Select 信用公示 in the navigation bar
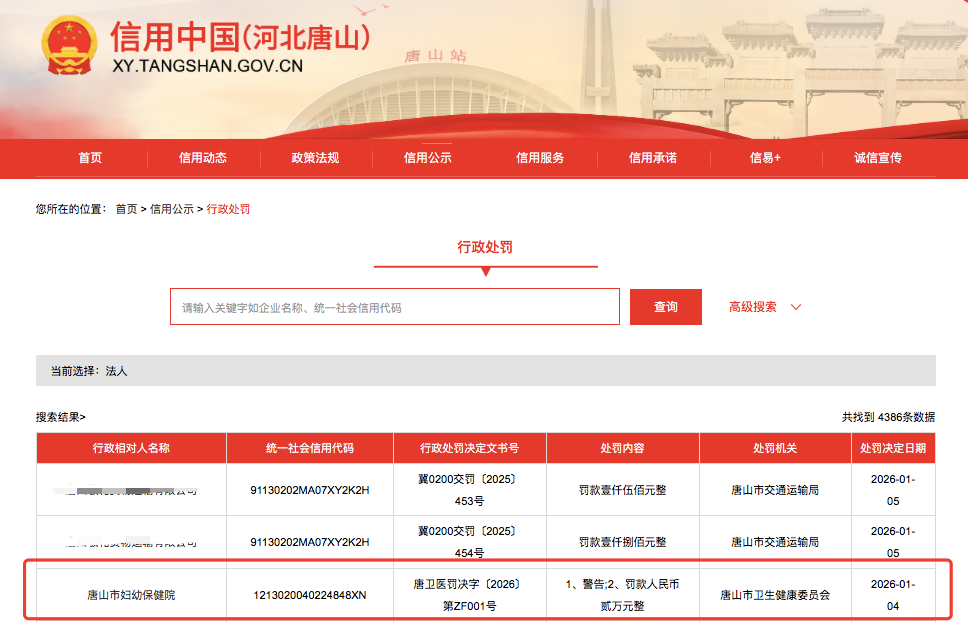The height and width of the screenshot is (623, 968). (x=428, y=158)
